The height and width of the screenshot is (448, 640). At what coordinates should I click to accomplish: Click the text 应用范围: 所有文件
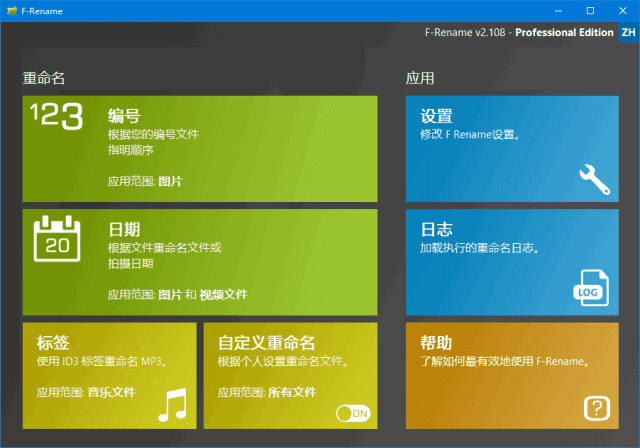[267, 392]
